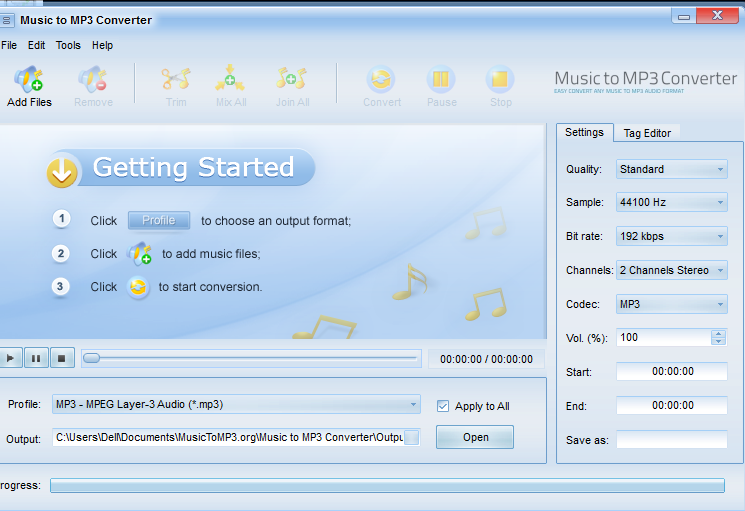Open the Quality dropdown

671,169
